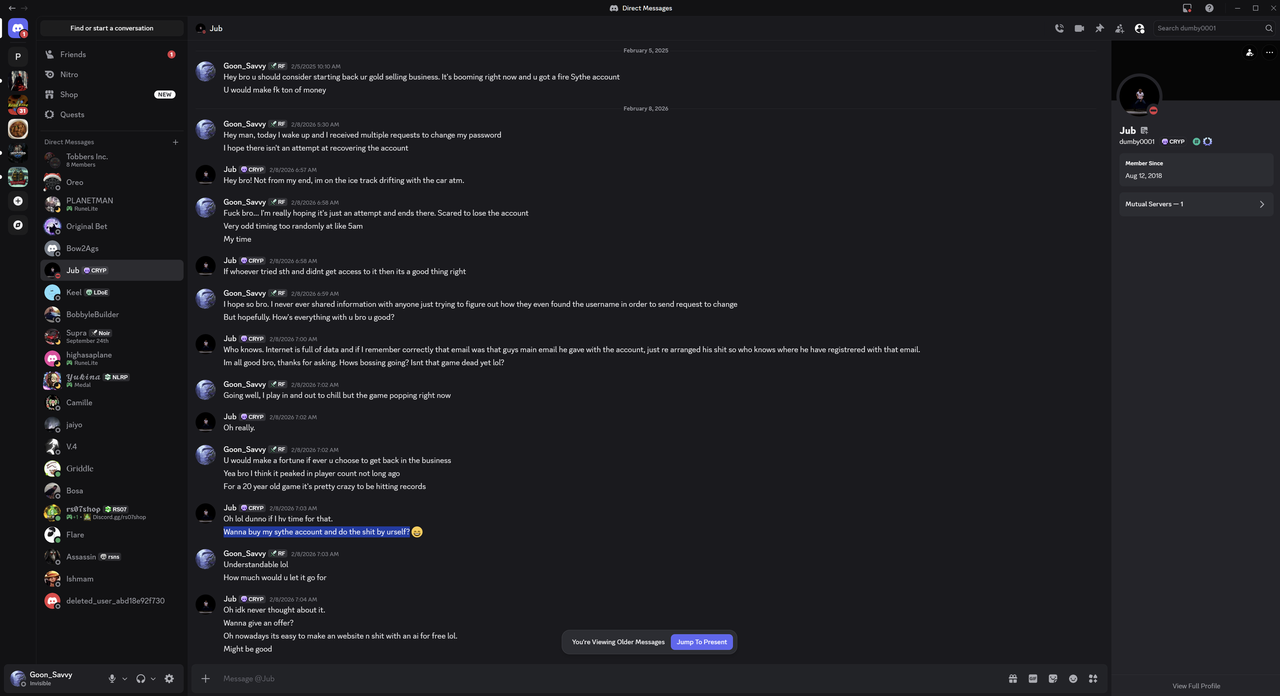Mute the microphone
Image resolution: width=1280 pixels, height=696 pixels.
click(x=113, y=678)
